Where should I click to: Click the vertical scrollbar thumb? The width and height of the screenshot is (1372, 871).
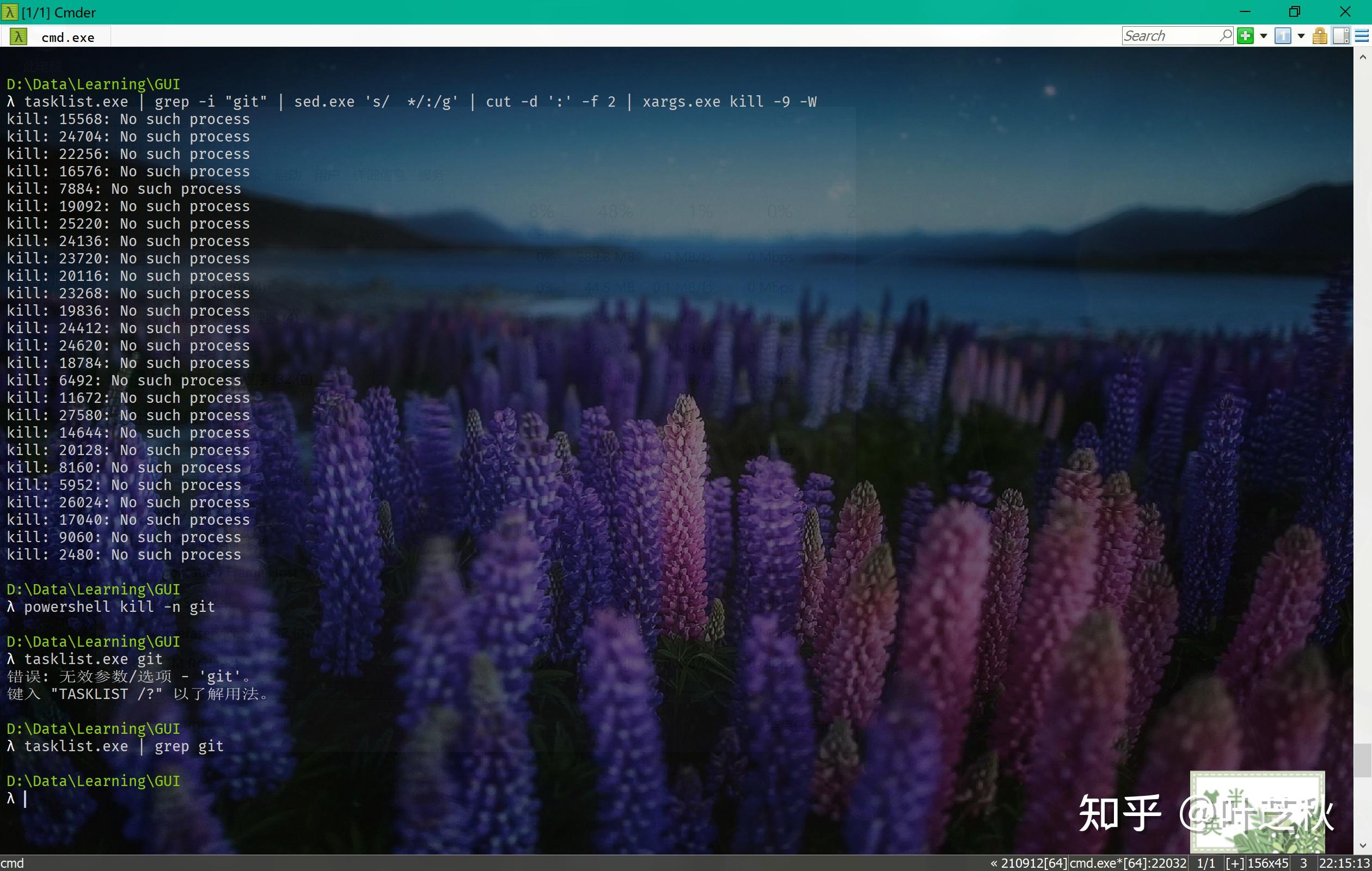tap(1362, 760)
